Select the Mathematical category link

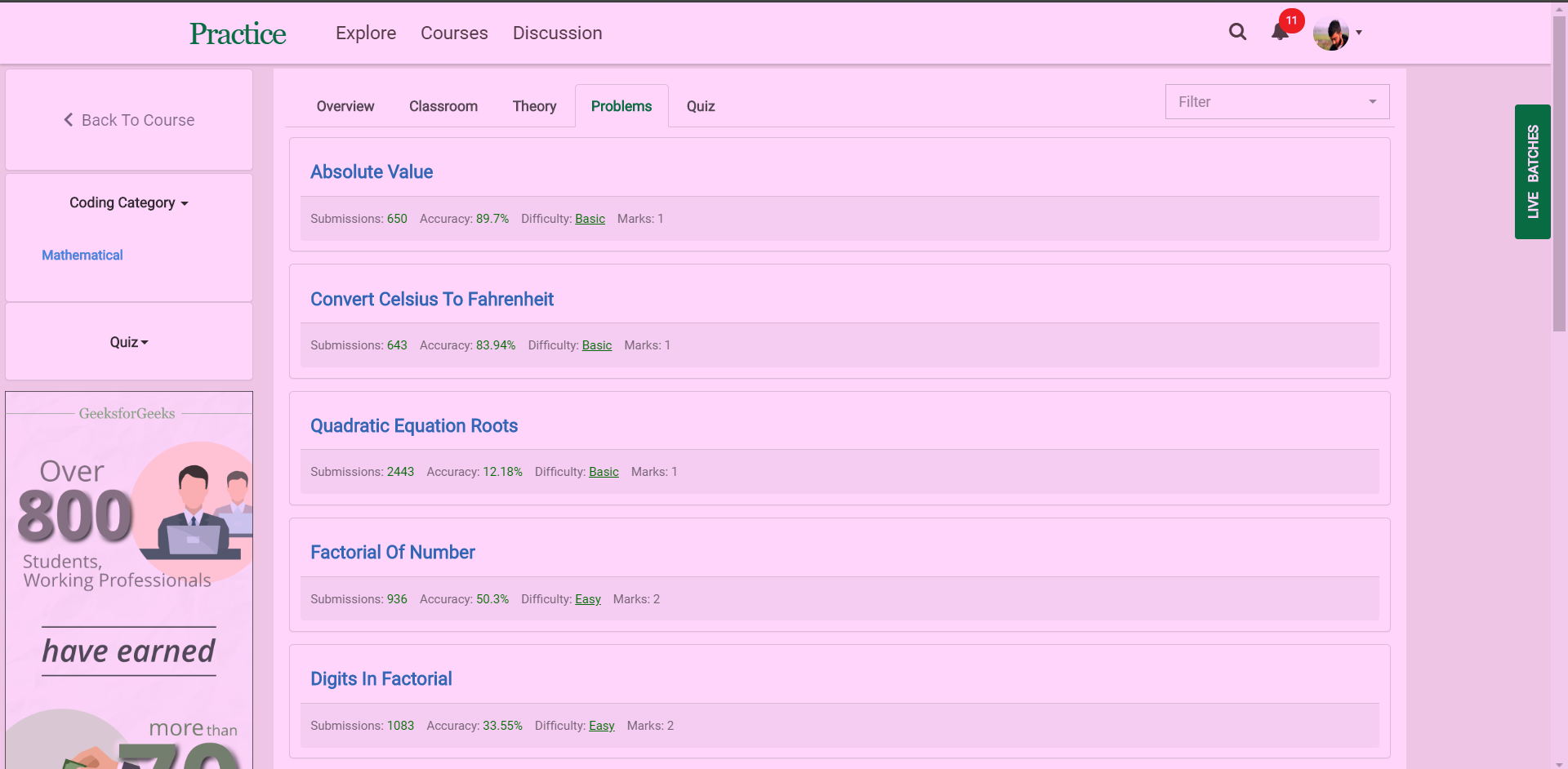[x=82, y=256]
